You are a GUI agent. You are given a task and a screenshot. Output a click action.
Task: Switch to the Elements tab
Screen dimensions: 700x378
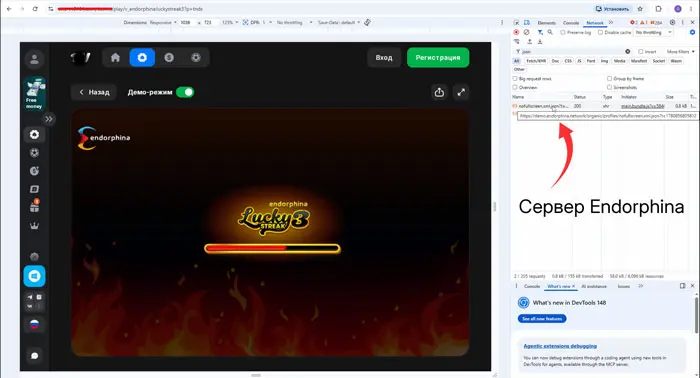pos(546,23)
